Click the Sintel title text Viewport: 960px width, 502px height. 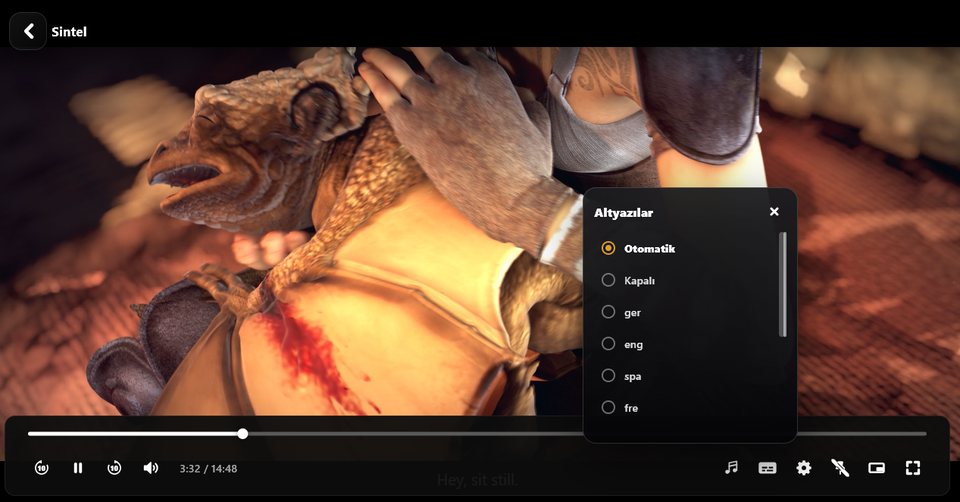(69, 32)
